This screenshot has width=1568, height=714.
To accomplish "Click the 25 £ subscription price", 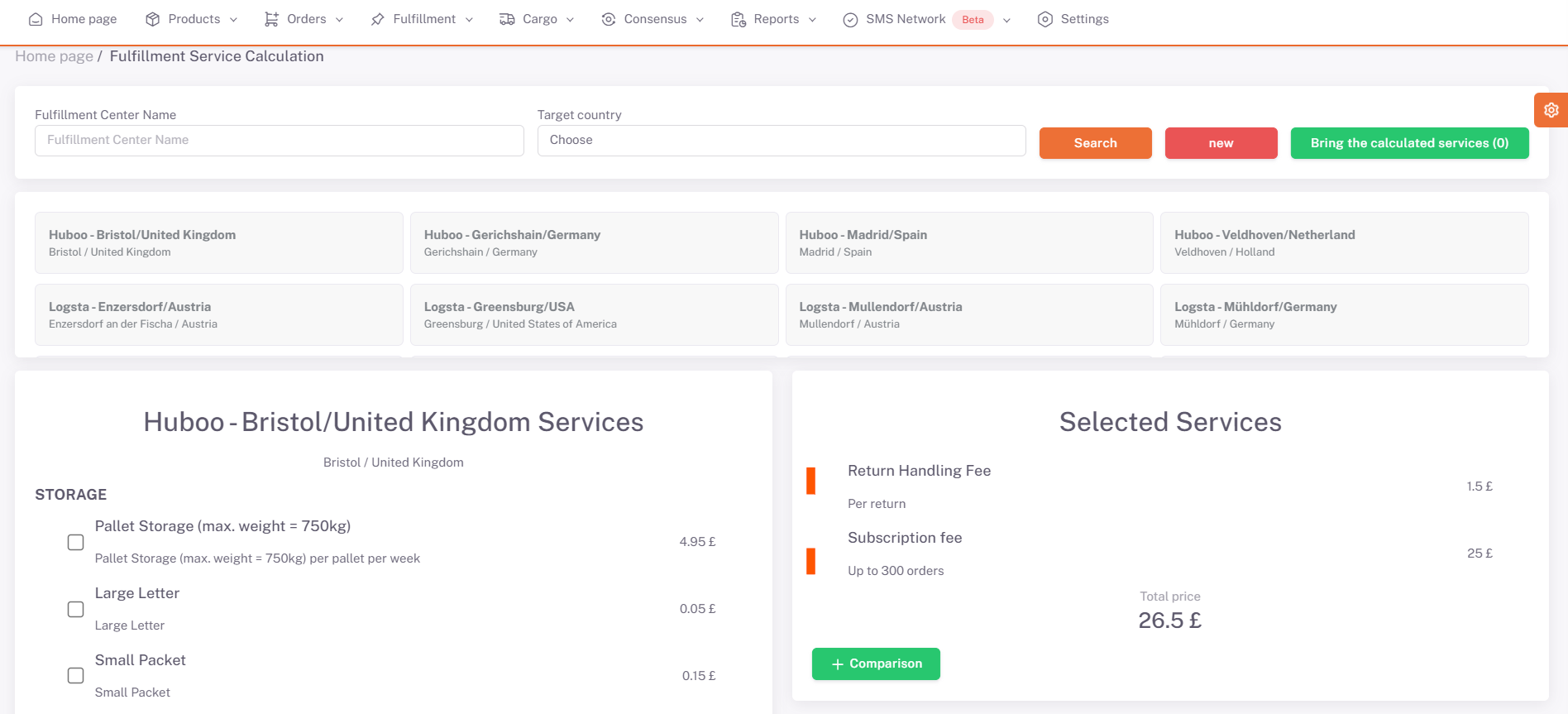I will coord(1480,553).
